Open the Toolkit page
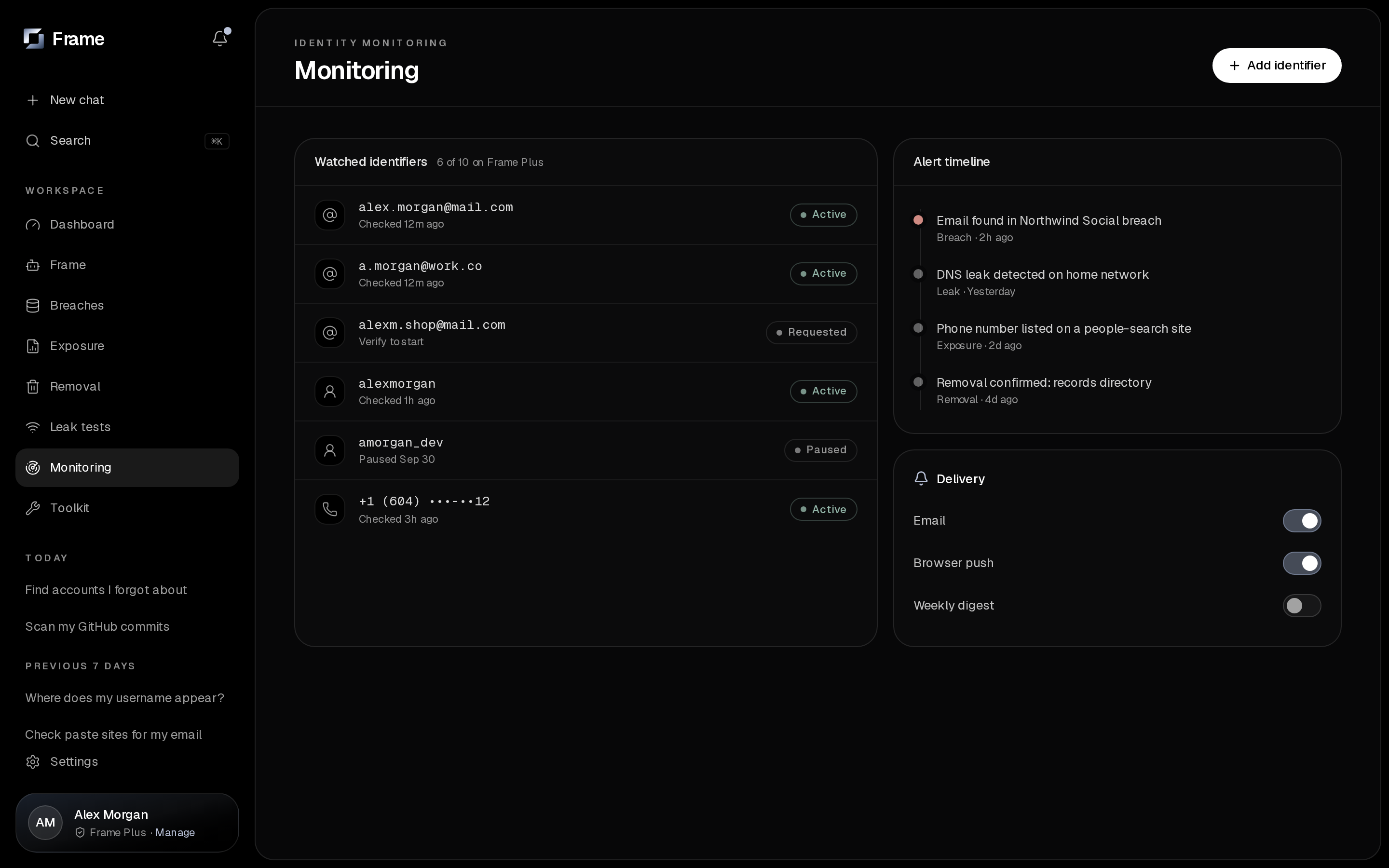The width and height of the screenshot is (1389, 868). (x=127, y=508)
